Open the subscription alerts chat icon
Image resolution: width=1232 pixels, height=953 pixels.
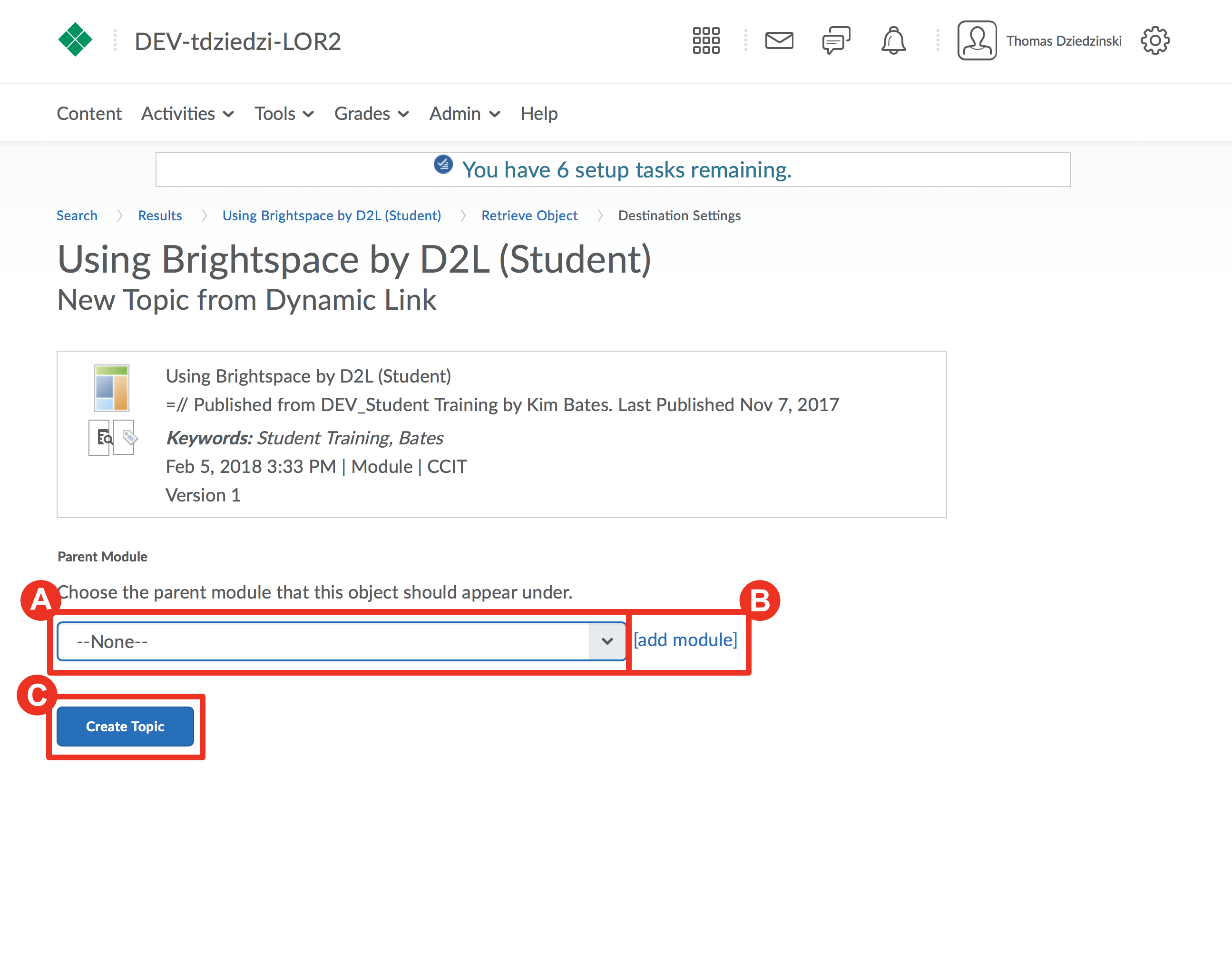[x=836, y=40]
